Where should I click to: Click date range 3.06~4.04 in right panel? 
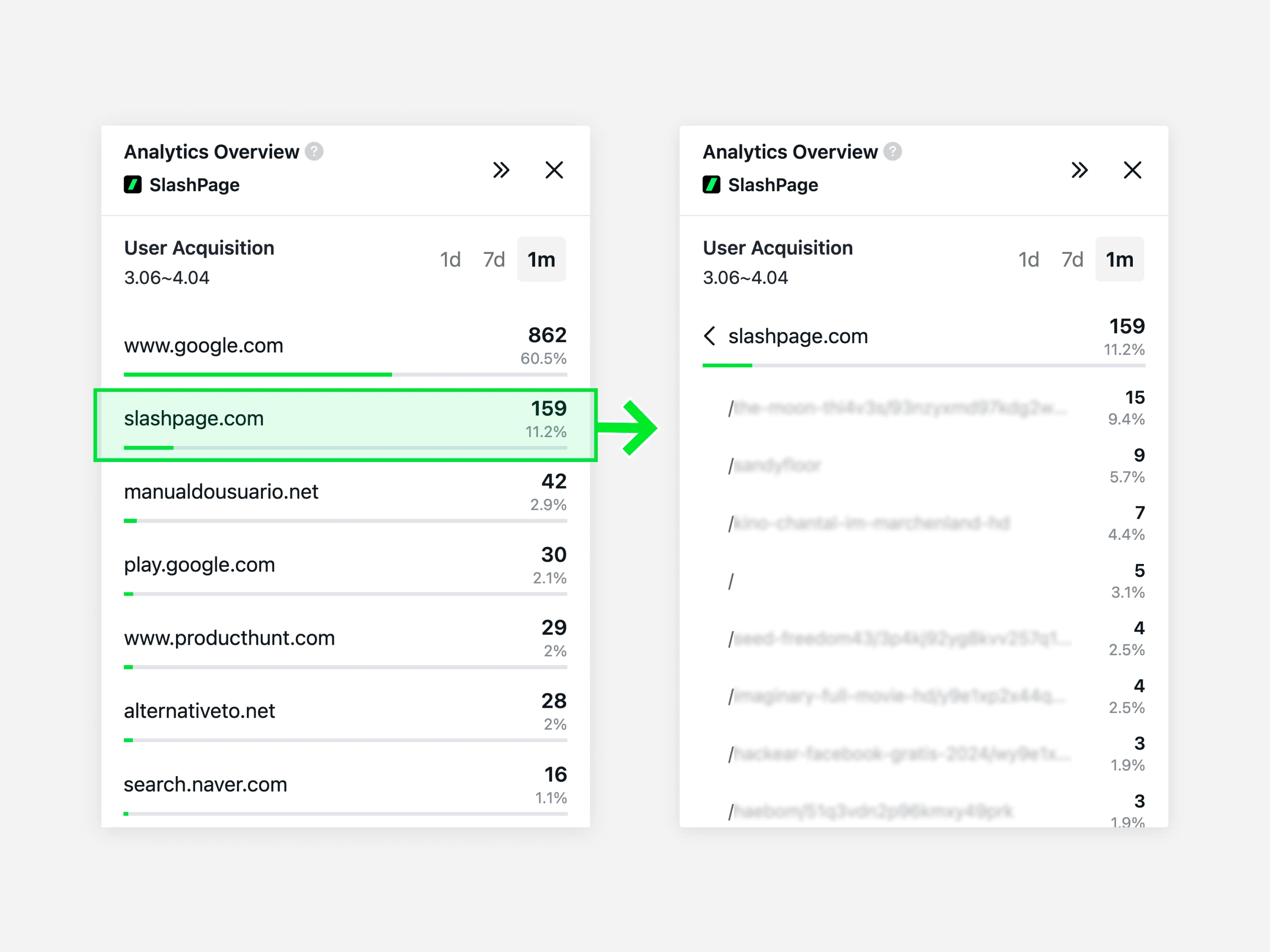745,278
